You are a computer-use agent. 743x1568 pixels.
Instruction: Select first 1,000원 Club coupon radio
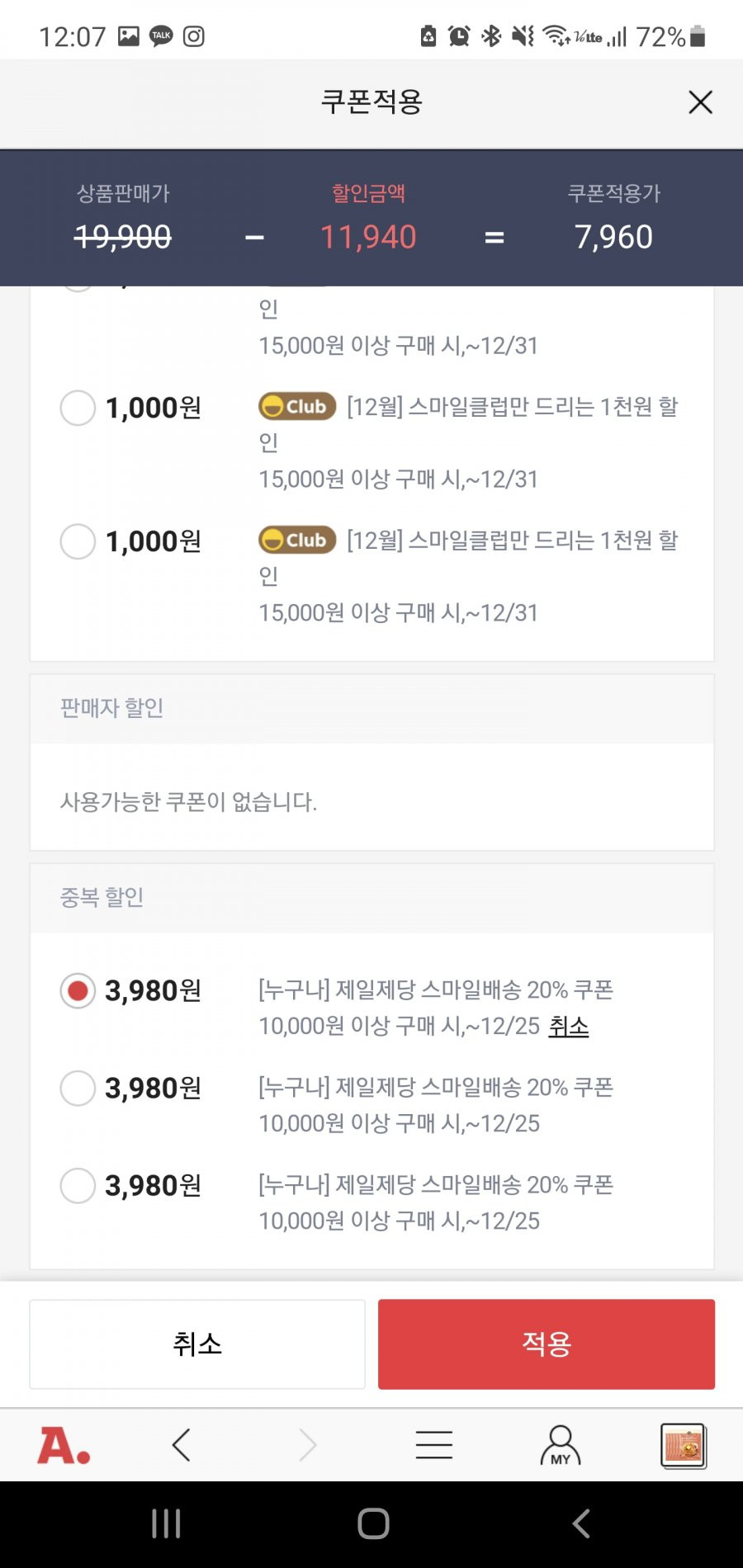point(78,408)
